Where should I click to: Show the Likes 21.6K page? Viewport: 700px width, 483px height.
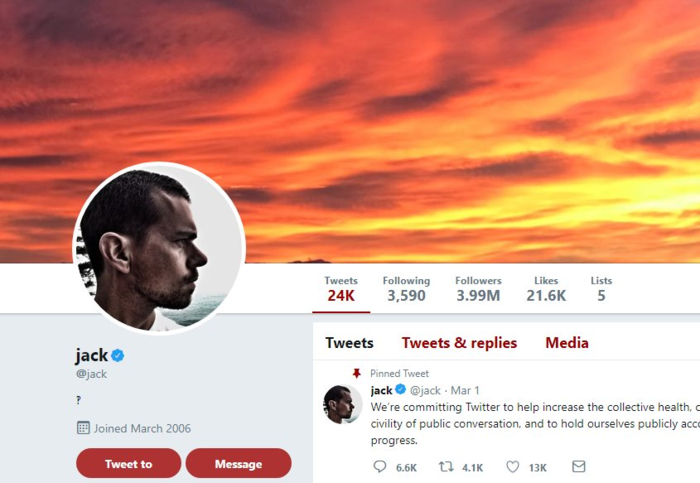click(546, 289)
